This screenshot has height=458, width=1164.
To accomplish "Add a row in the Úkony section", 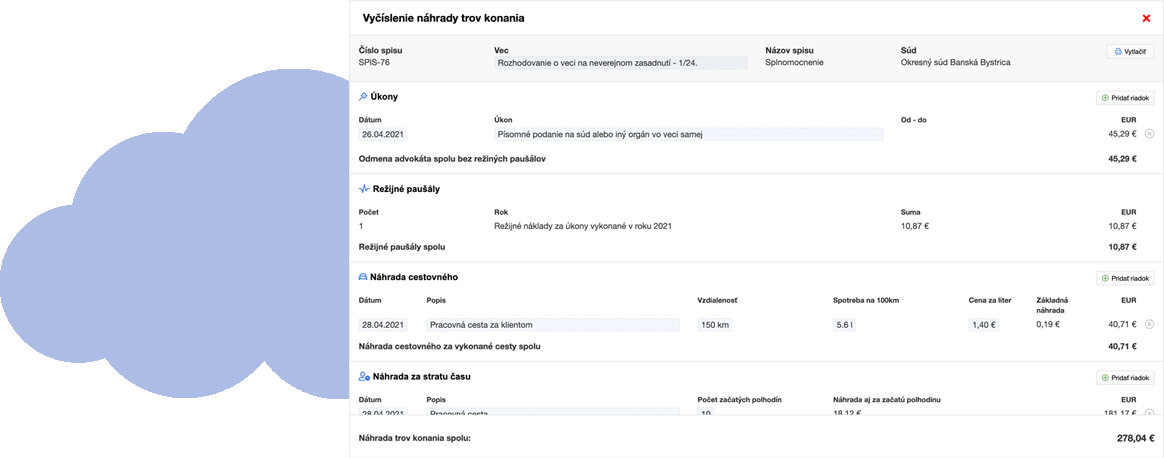I will (1125, 98).
